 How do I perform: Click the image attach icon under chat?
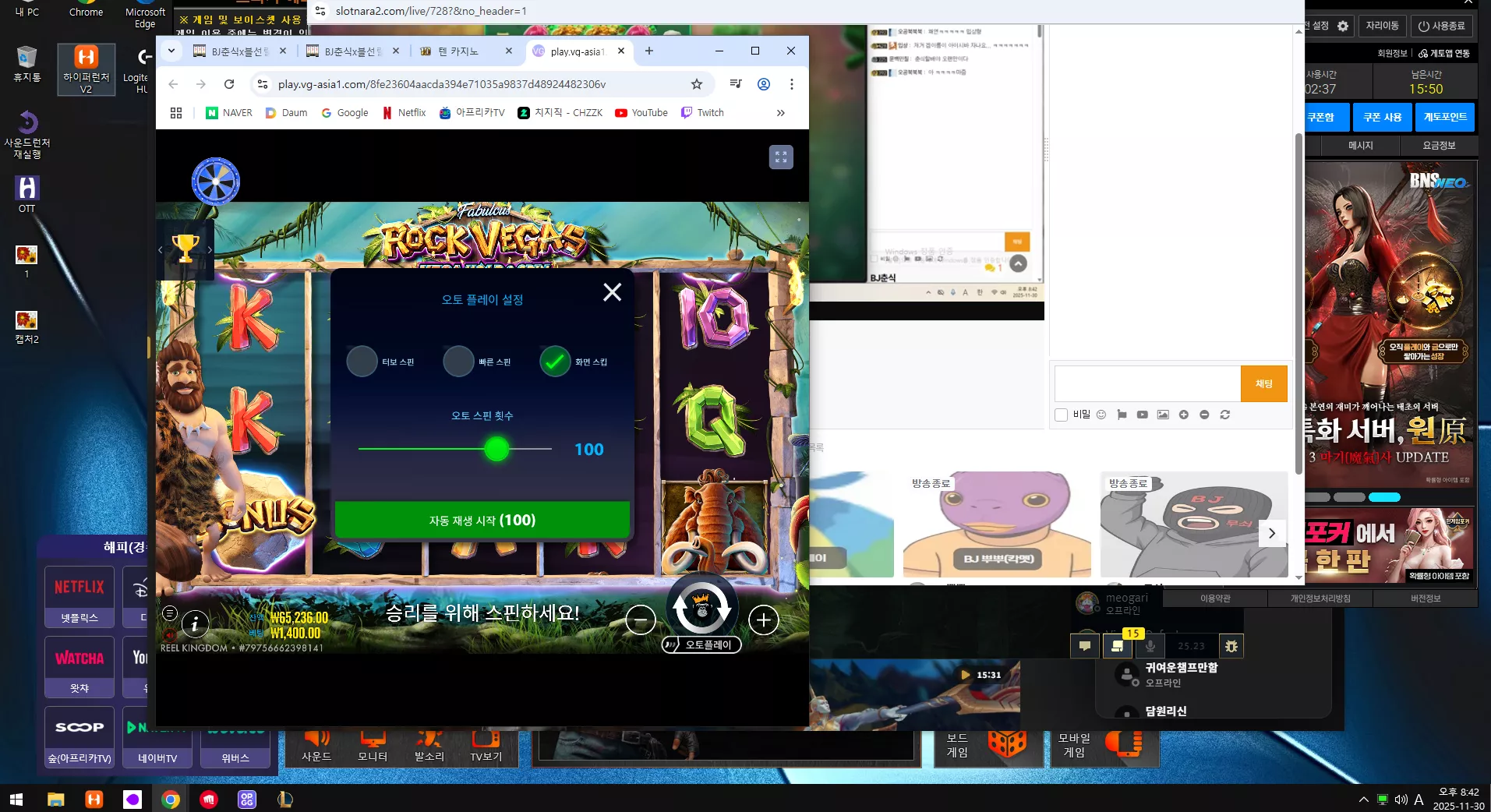pyautogui.click(x=1163, y=415)
